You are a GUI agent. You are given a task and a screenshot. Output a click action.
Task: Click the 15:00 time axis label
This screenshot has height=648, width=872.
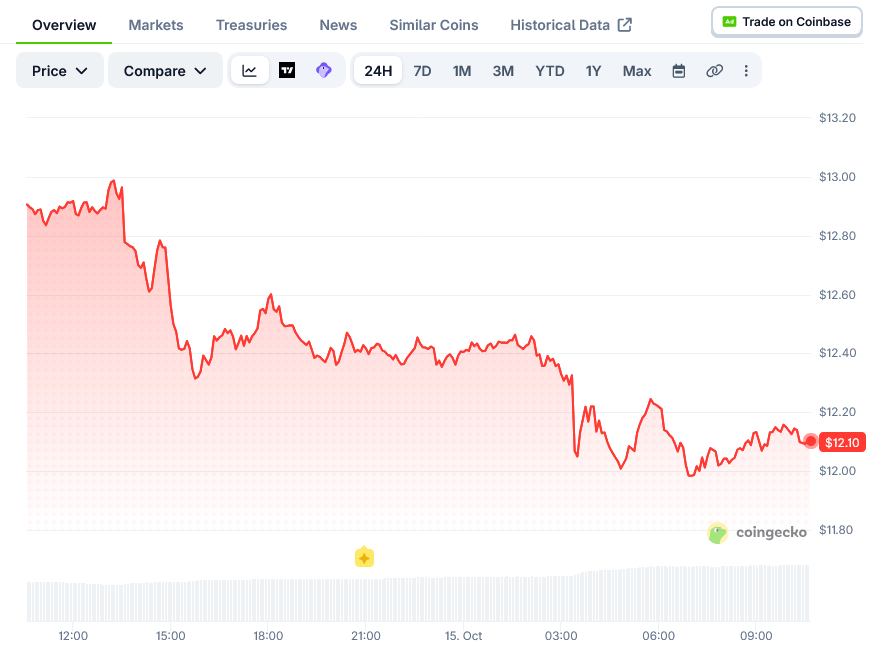[x=170, y=635]
